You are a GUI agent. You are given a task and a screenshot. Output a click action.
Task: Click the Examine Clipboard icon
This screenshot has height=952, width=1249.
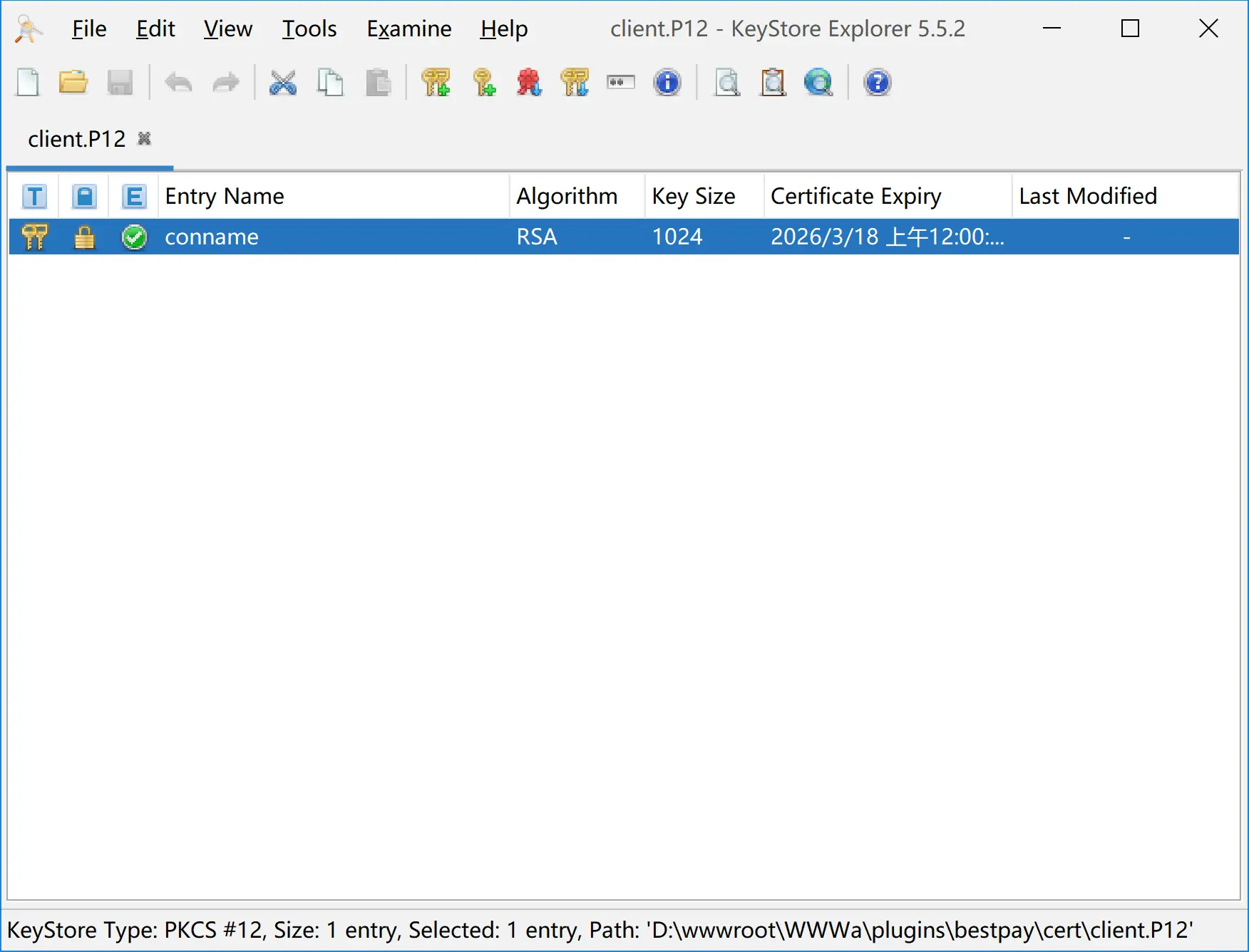773,83
